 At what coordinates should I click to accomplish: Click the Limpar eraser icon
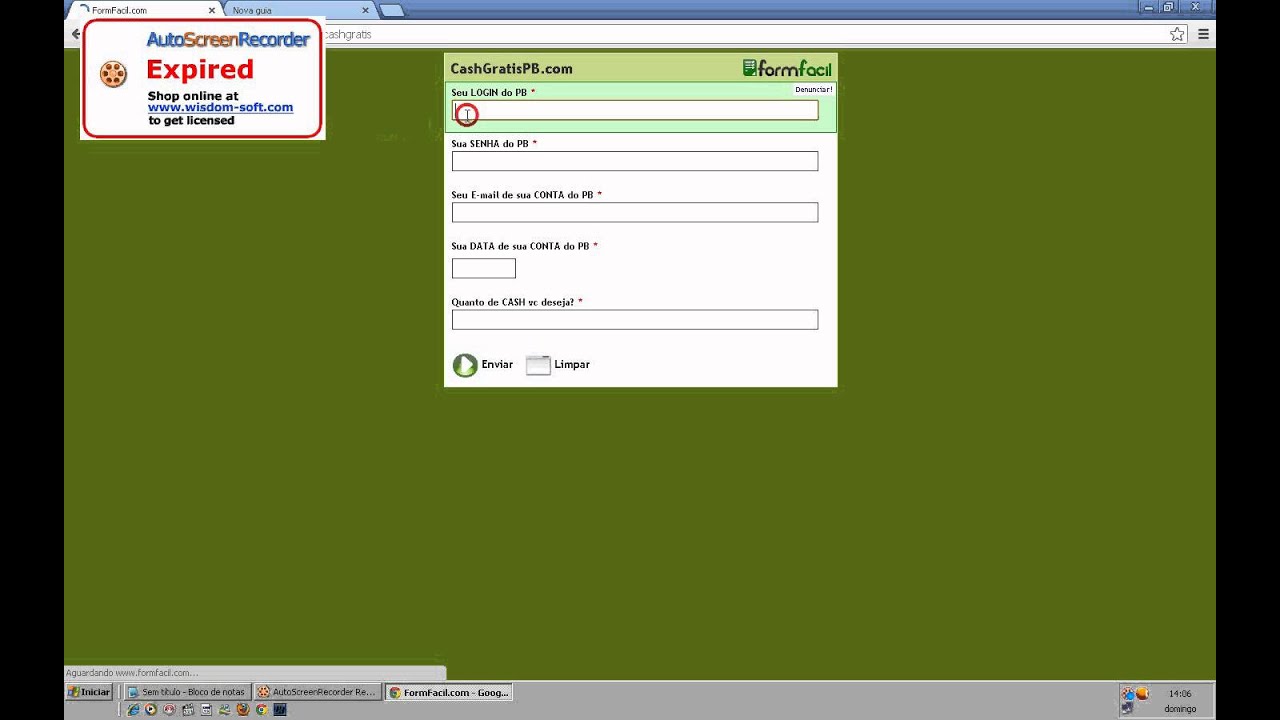(x=538, y=365)
